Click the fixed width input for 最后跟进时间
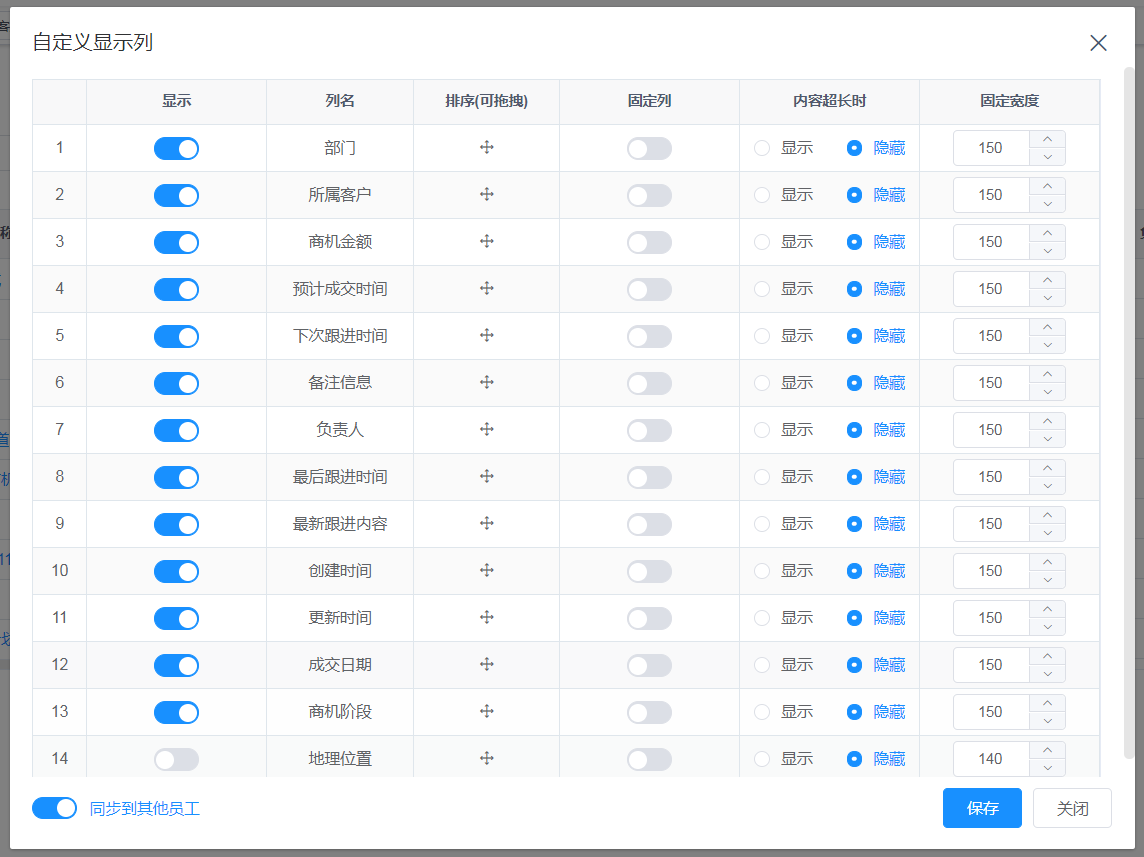 click(990, 477)
